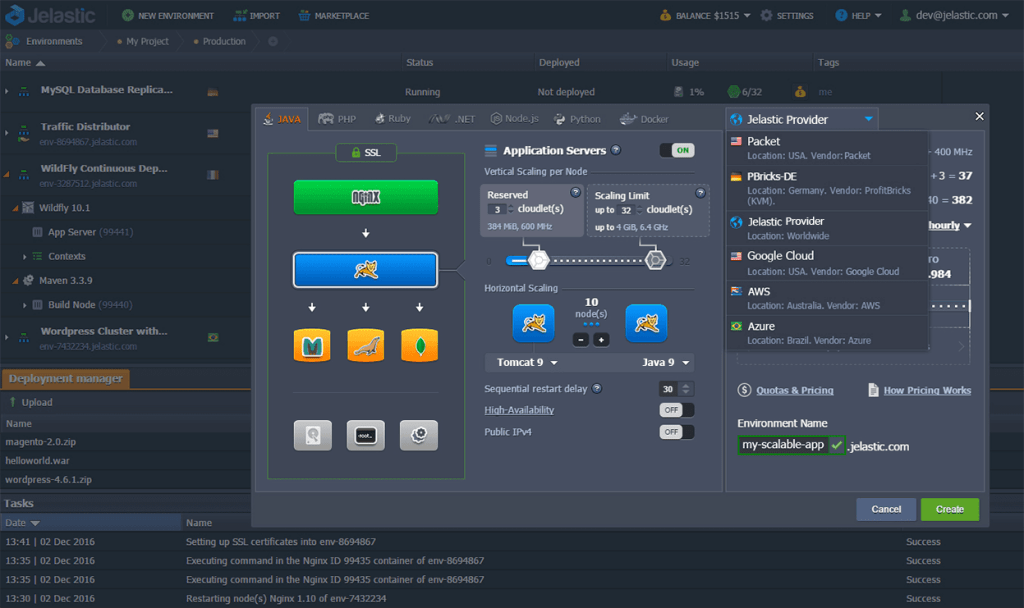This screenshot has height=608, width=1024.
Task: Open the hourly pricing period dropdown
Action: [x=950, y=225]
